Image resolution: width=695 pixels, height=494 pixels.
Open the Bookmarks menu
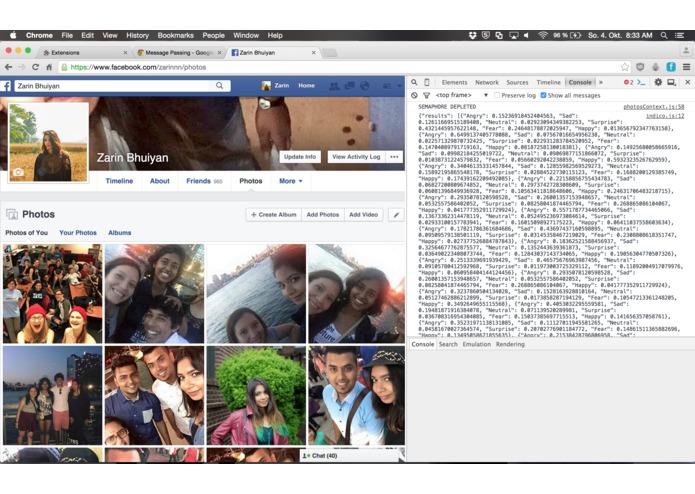176,35
